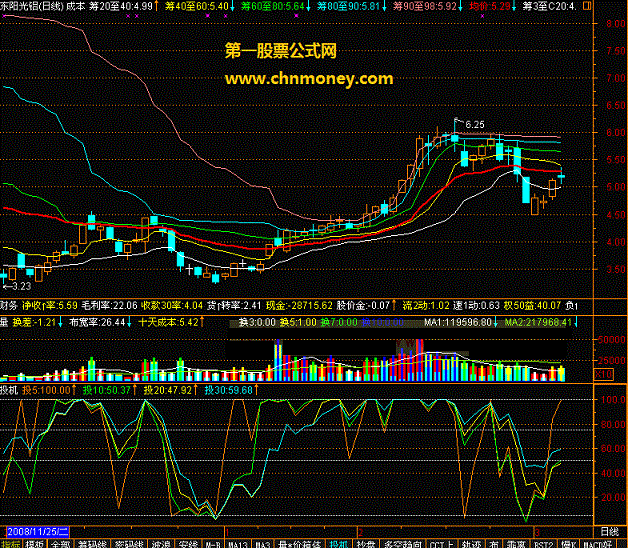Click the 净收率:5.59 value

pyautogui.click(x=50, y=306)
